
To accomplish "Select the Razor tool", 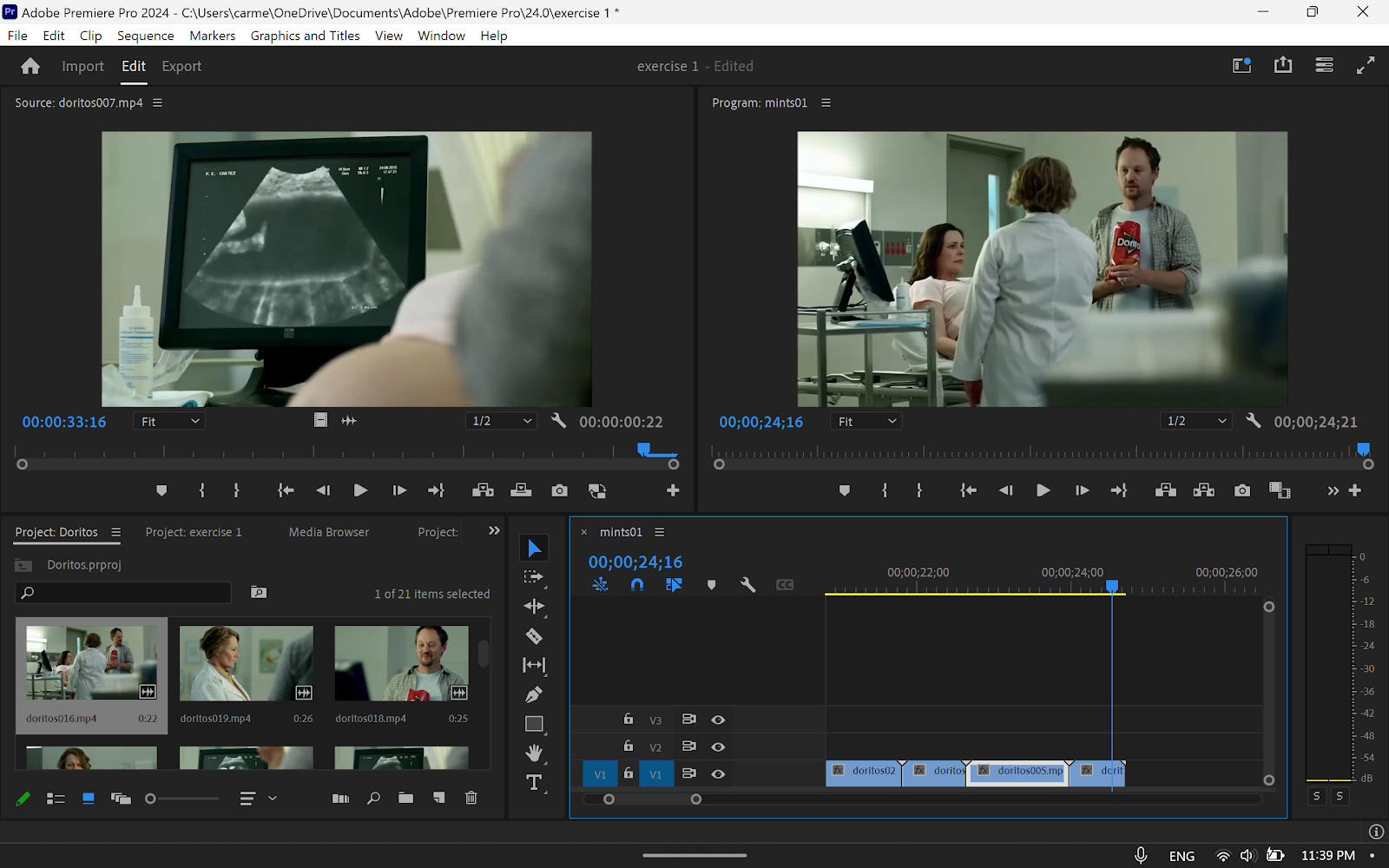I will (534, 636).
